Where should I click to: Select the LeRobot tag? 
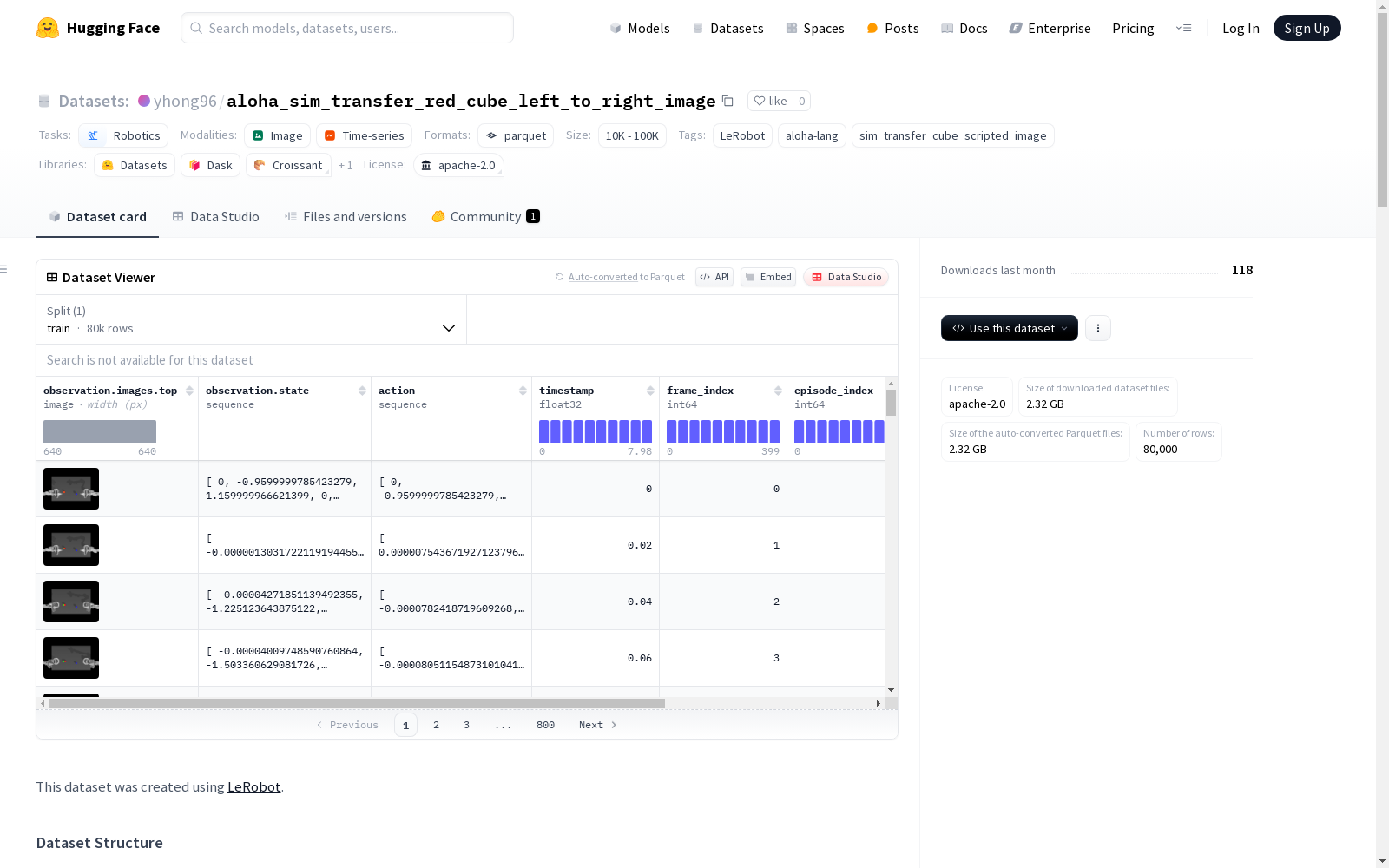[742, 135]
